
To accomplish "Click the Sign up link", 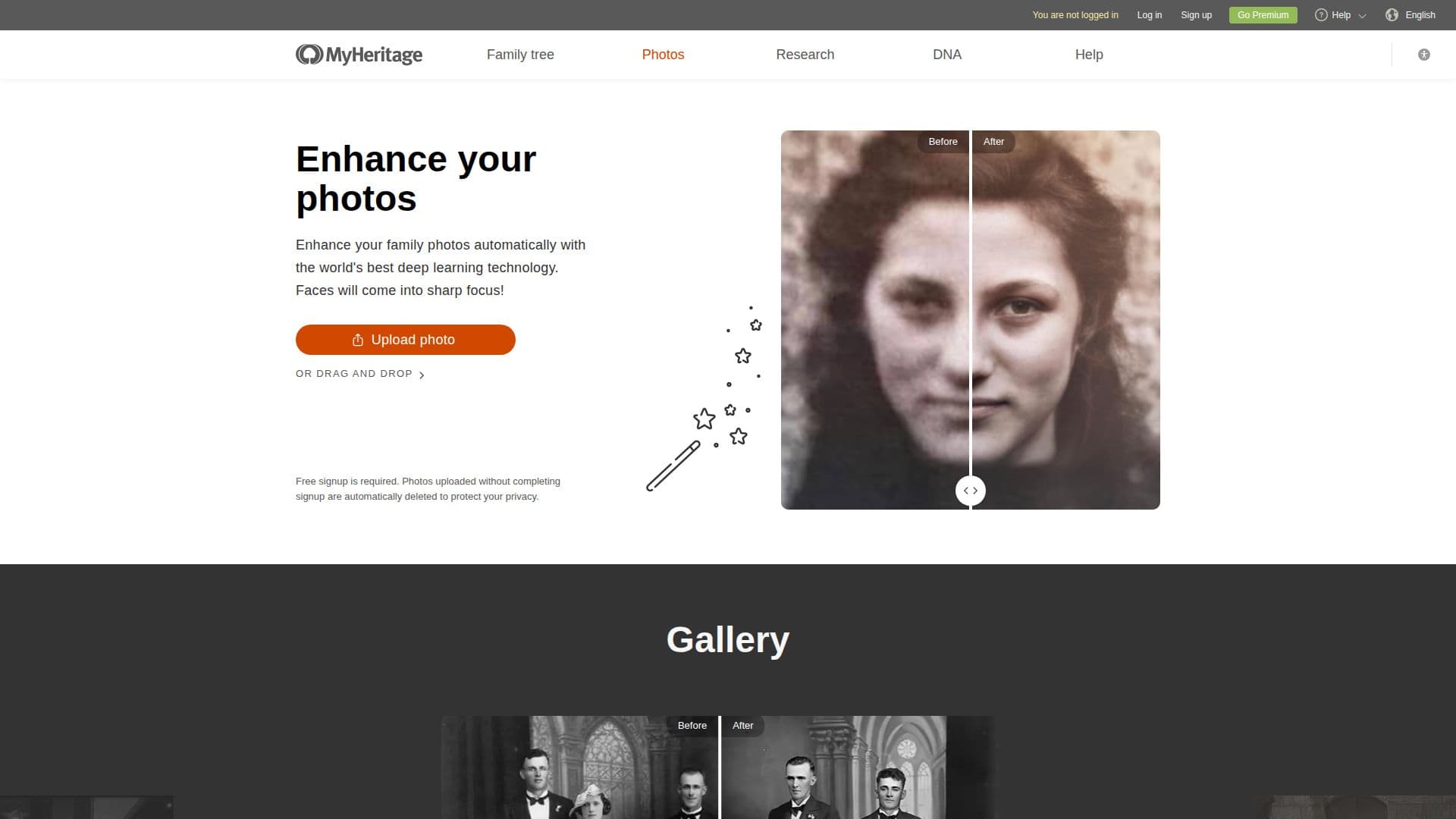I will point(1196,15).
